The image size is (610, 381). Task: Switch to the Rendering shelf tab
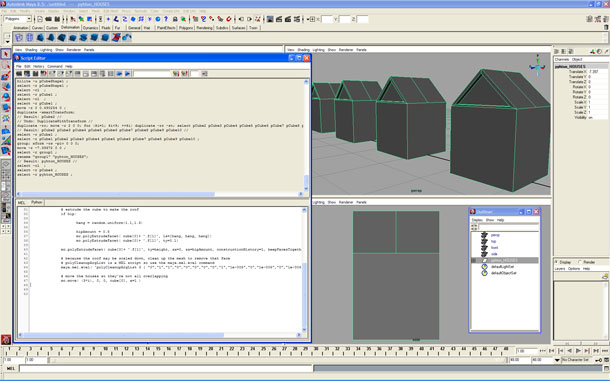point(204,28)
